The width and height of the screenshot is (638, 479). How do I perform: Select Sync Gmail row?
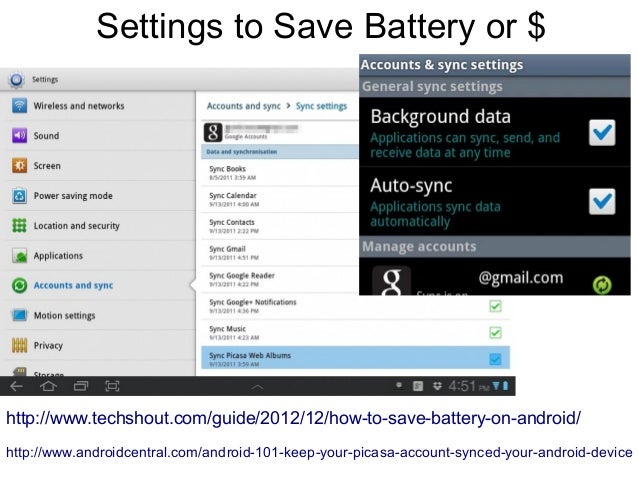coord(280,253)
